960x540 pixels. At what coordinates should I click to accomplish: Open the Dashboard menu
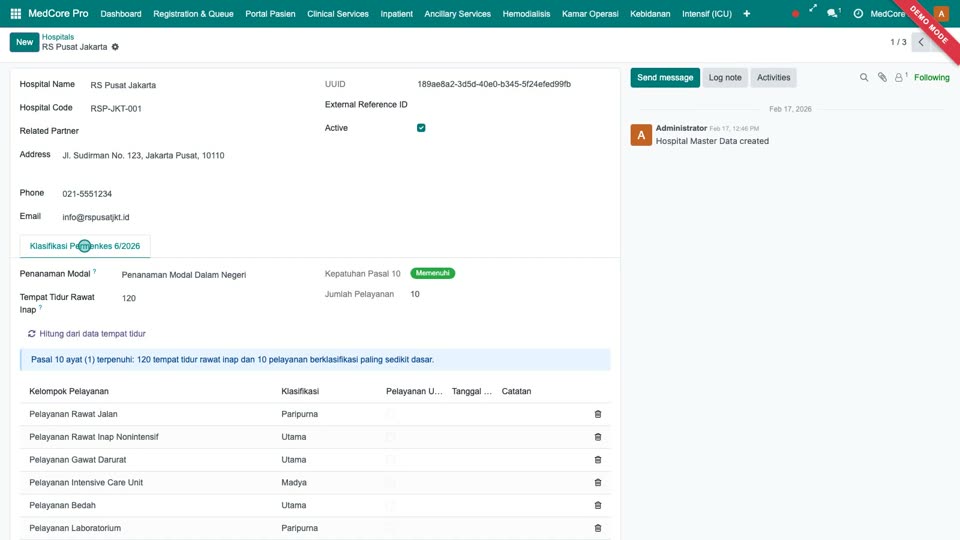click(121, 13)
